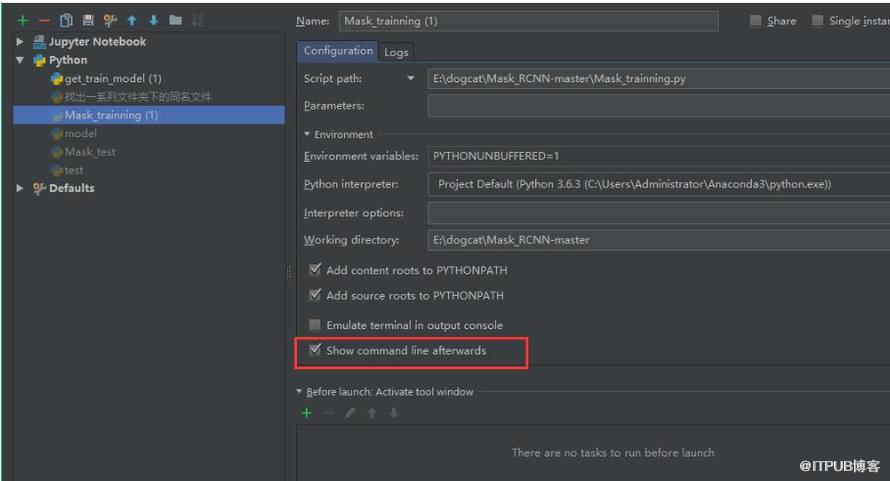Create a new folder for configurations
The height and width of the screenshot is (481, 890).
coord(176,20)
